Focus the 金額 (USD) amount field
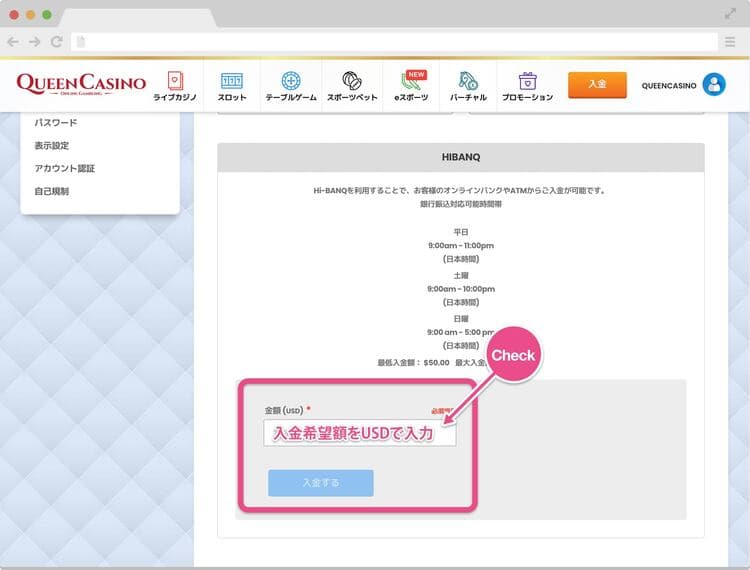 [360, 433]
